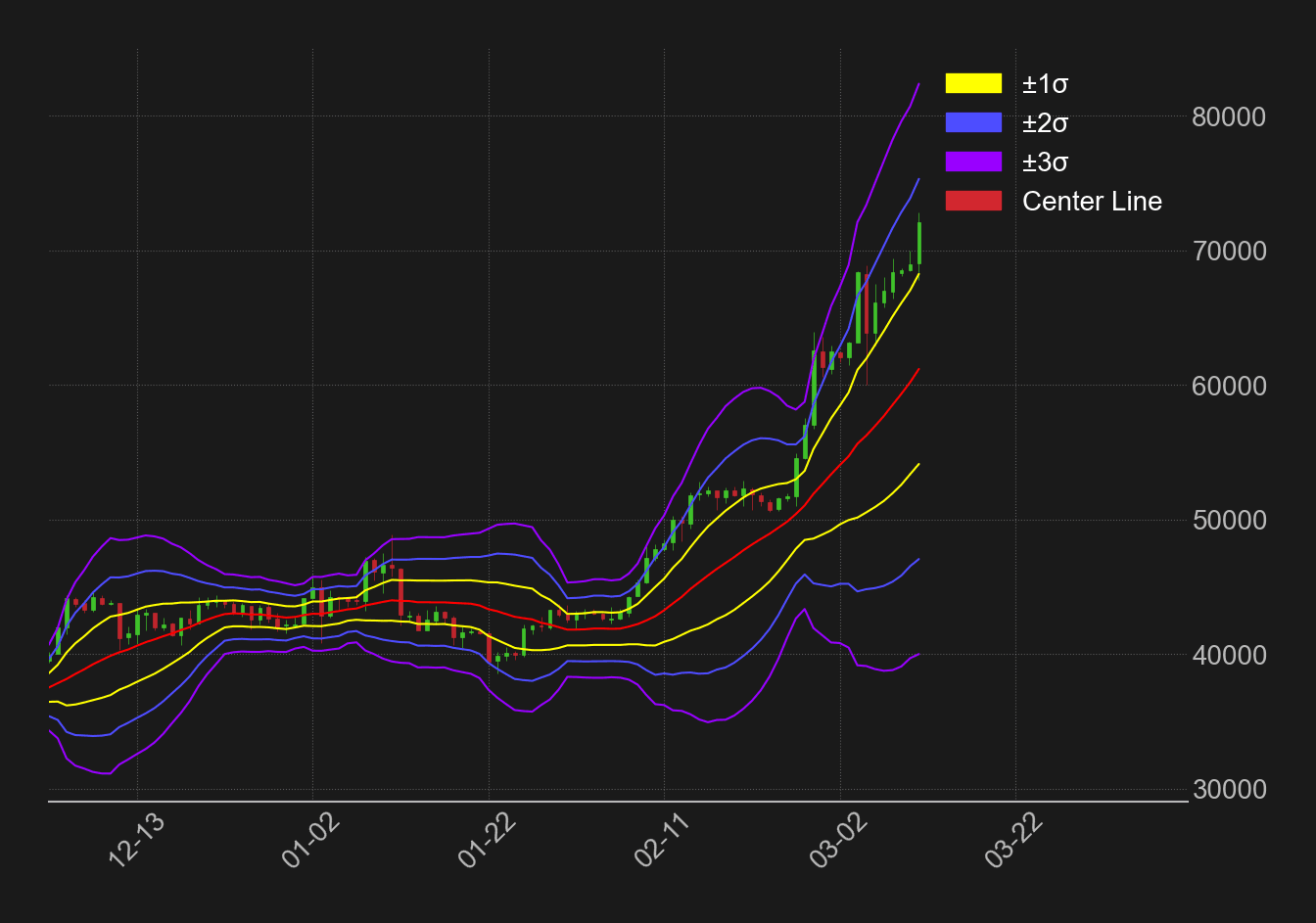Select the 70000 y-axis tick label
The height and width of the screenshot is (923, 1316).
coord(1228,252)
